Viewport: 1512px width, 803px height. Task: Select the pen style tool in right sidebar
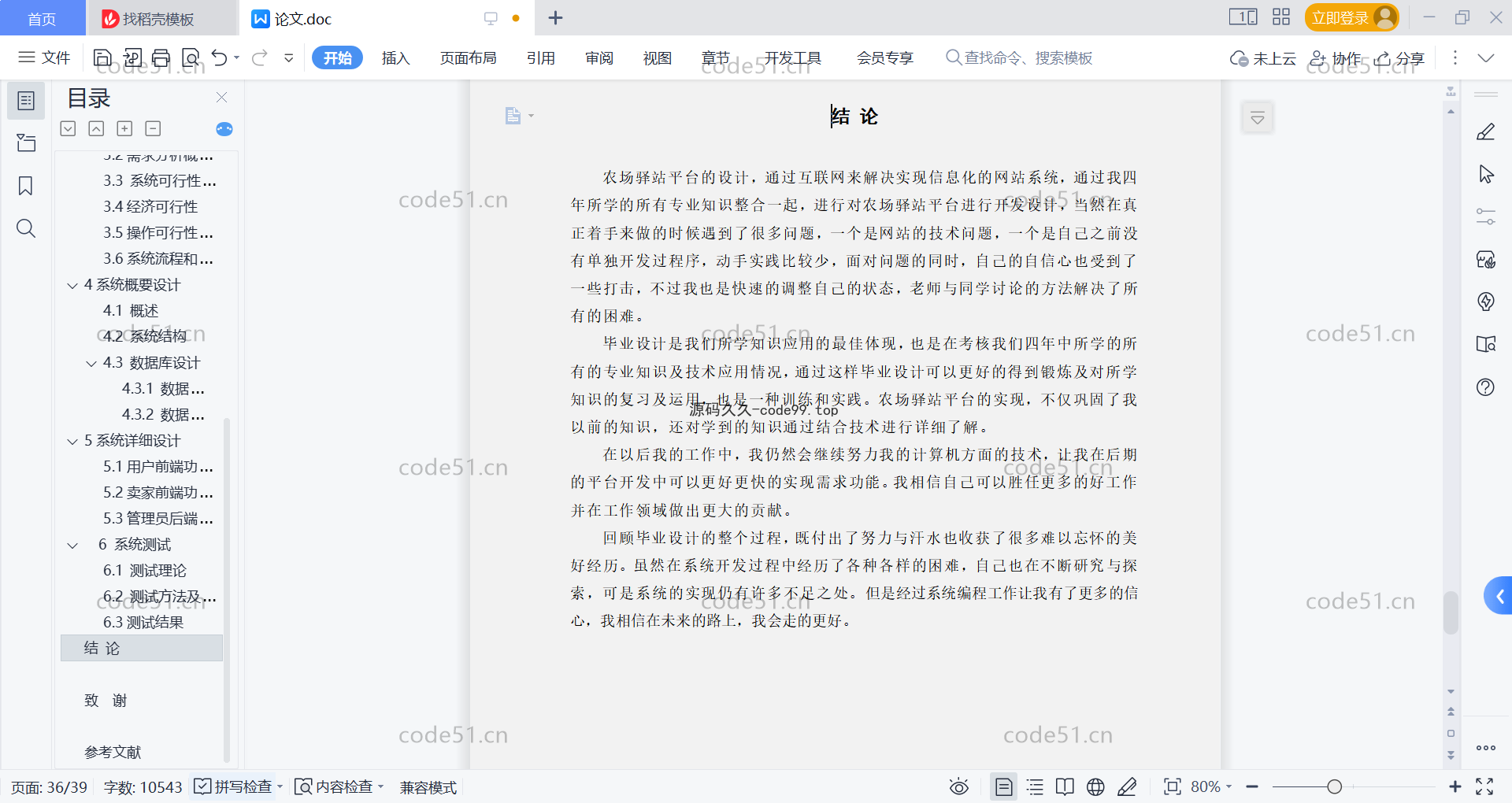[1486, 131]
